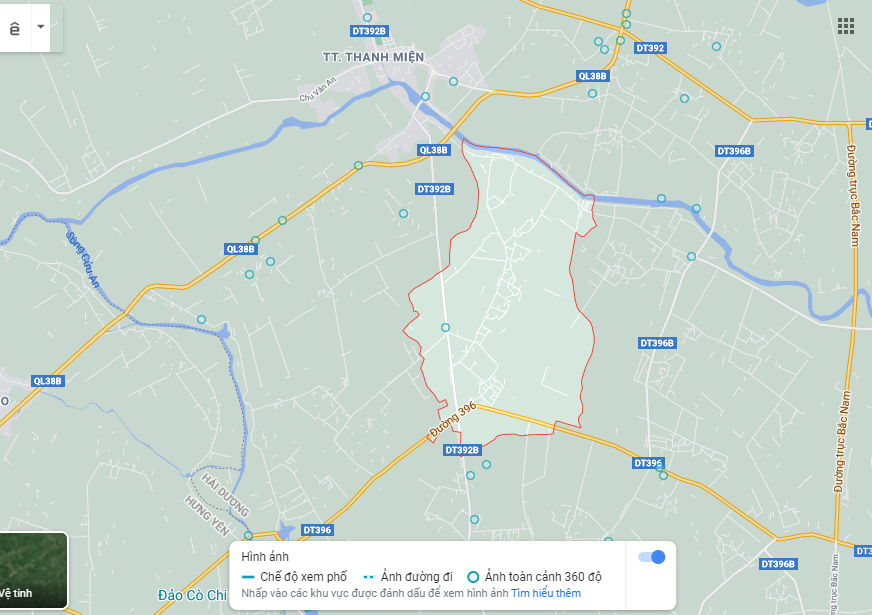Select the Chế độ xem phố legend item

point(295,577)
